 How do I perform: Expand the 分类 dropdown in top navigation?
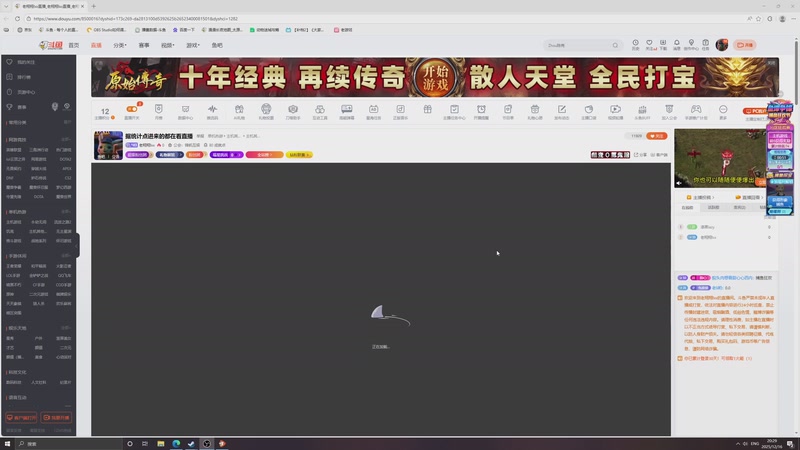tap(120, 45)
